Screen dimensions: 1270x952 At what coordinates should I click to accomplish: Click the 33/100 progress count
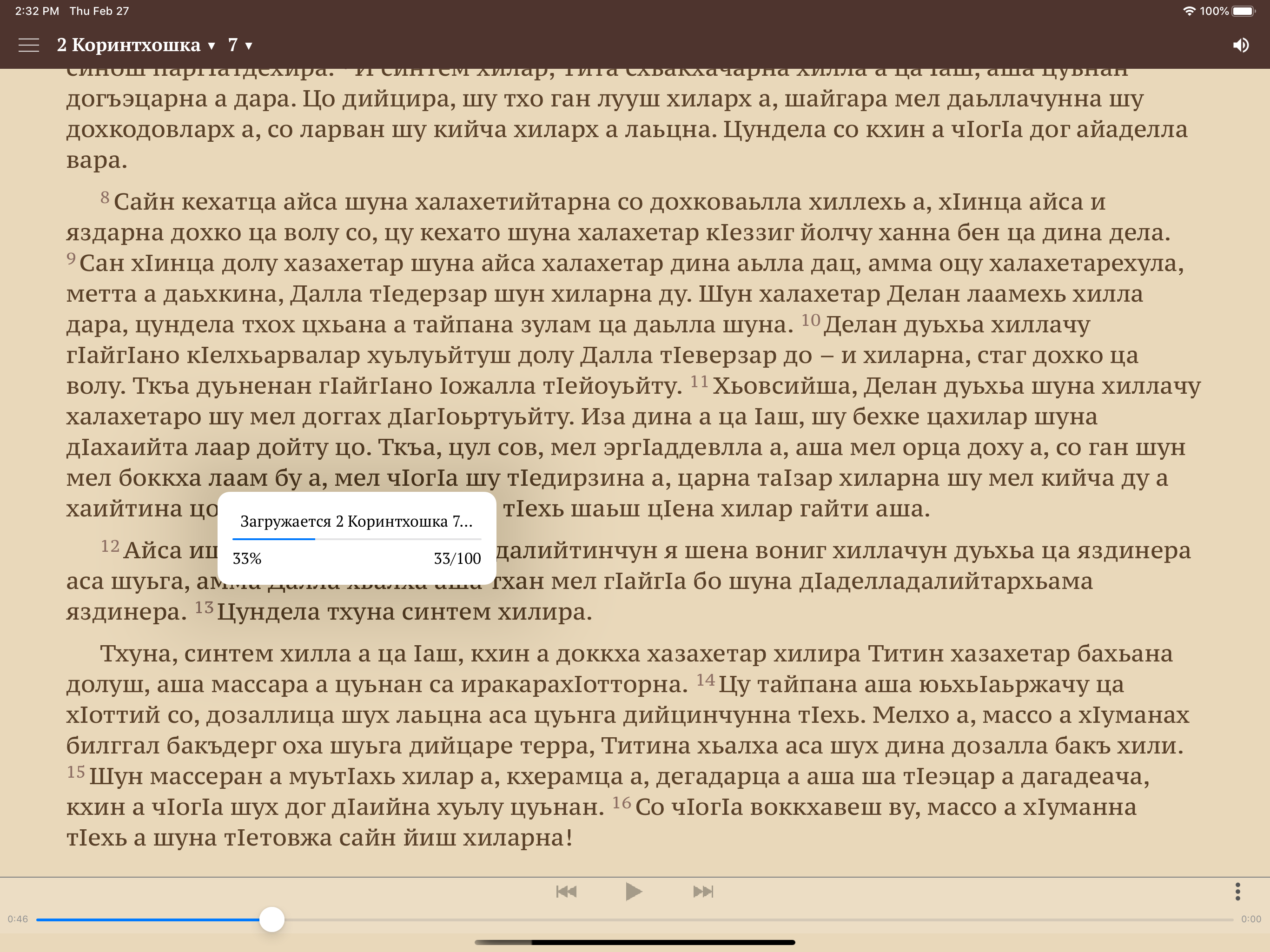point(457,558)
